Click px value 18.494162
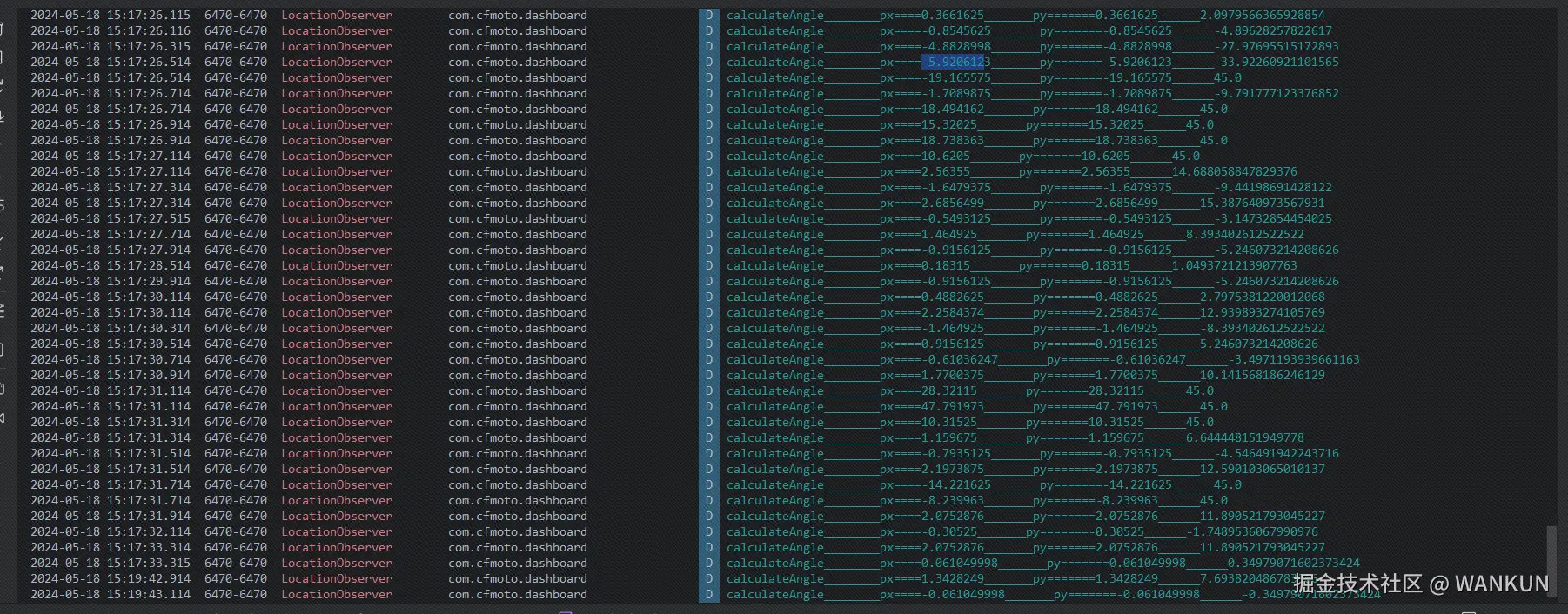 (x=953, y=109)
